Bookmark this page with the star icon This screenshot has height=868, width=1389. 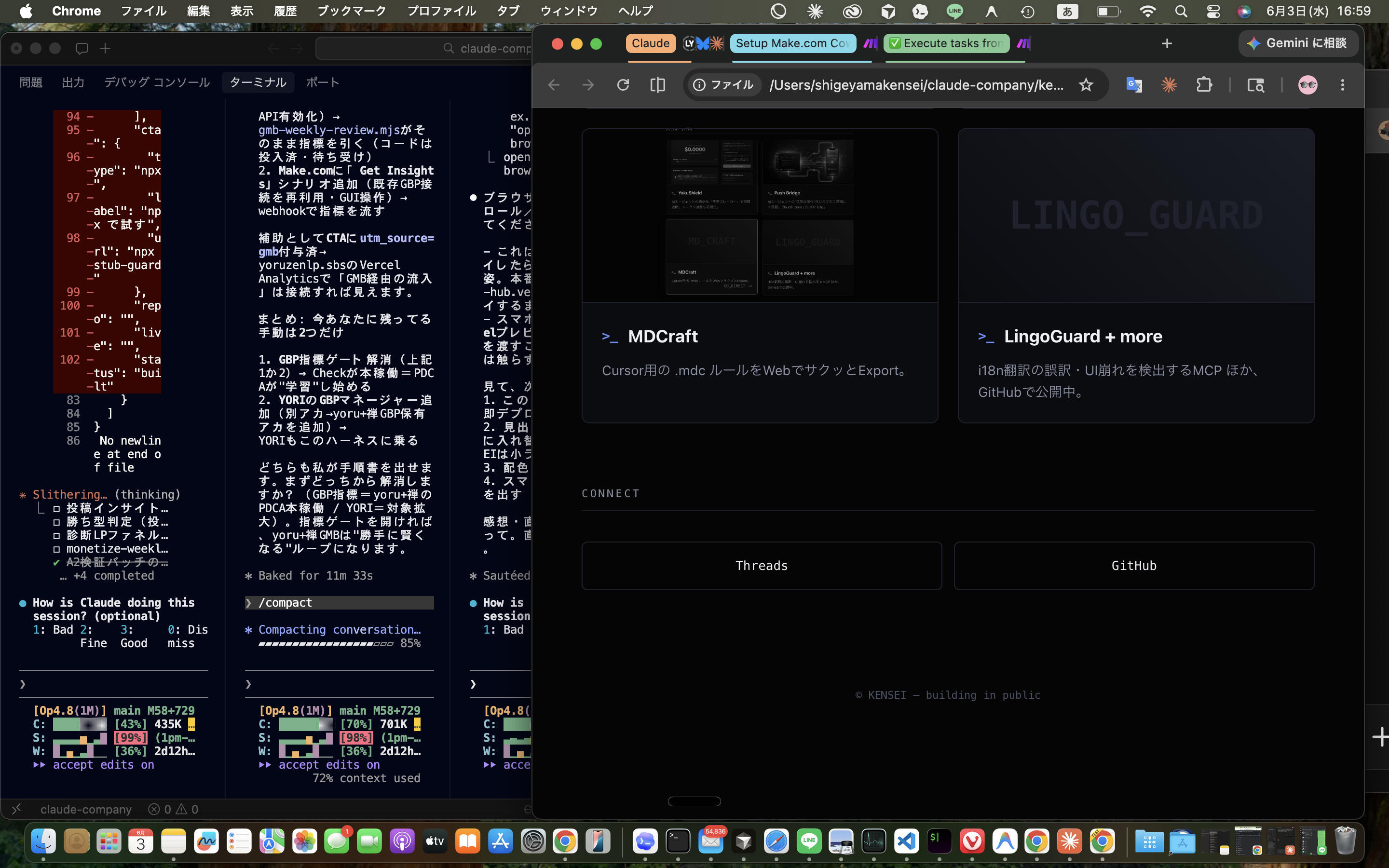(1085, 85)
